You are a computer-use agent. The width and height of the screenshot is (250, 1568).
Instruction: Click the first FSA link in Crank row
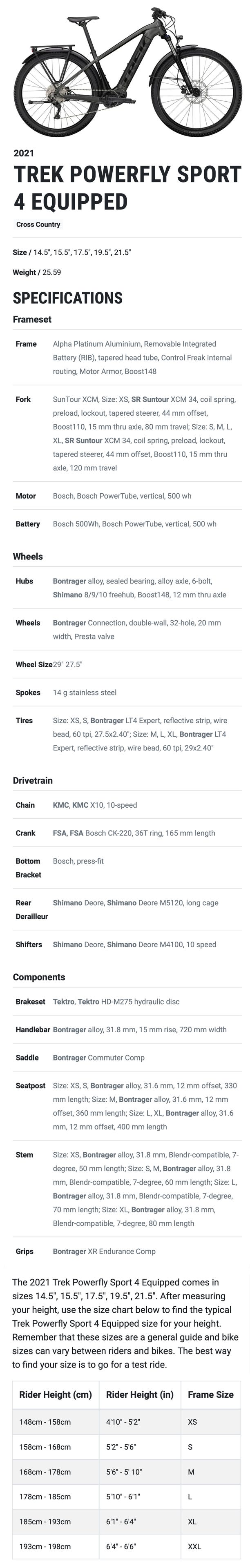point(60,833)
